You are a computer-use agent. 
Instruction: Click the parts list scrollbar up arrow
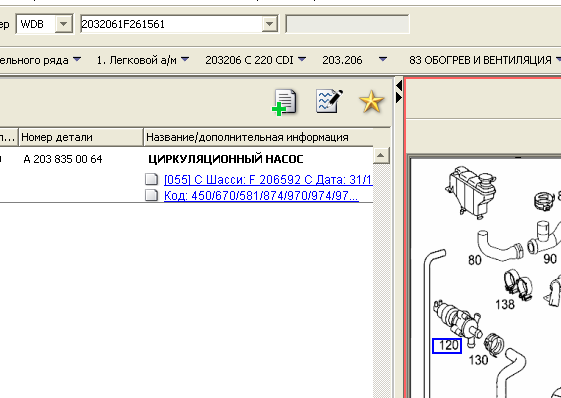(x=381, y=156)
